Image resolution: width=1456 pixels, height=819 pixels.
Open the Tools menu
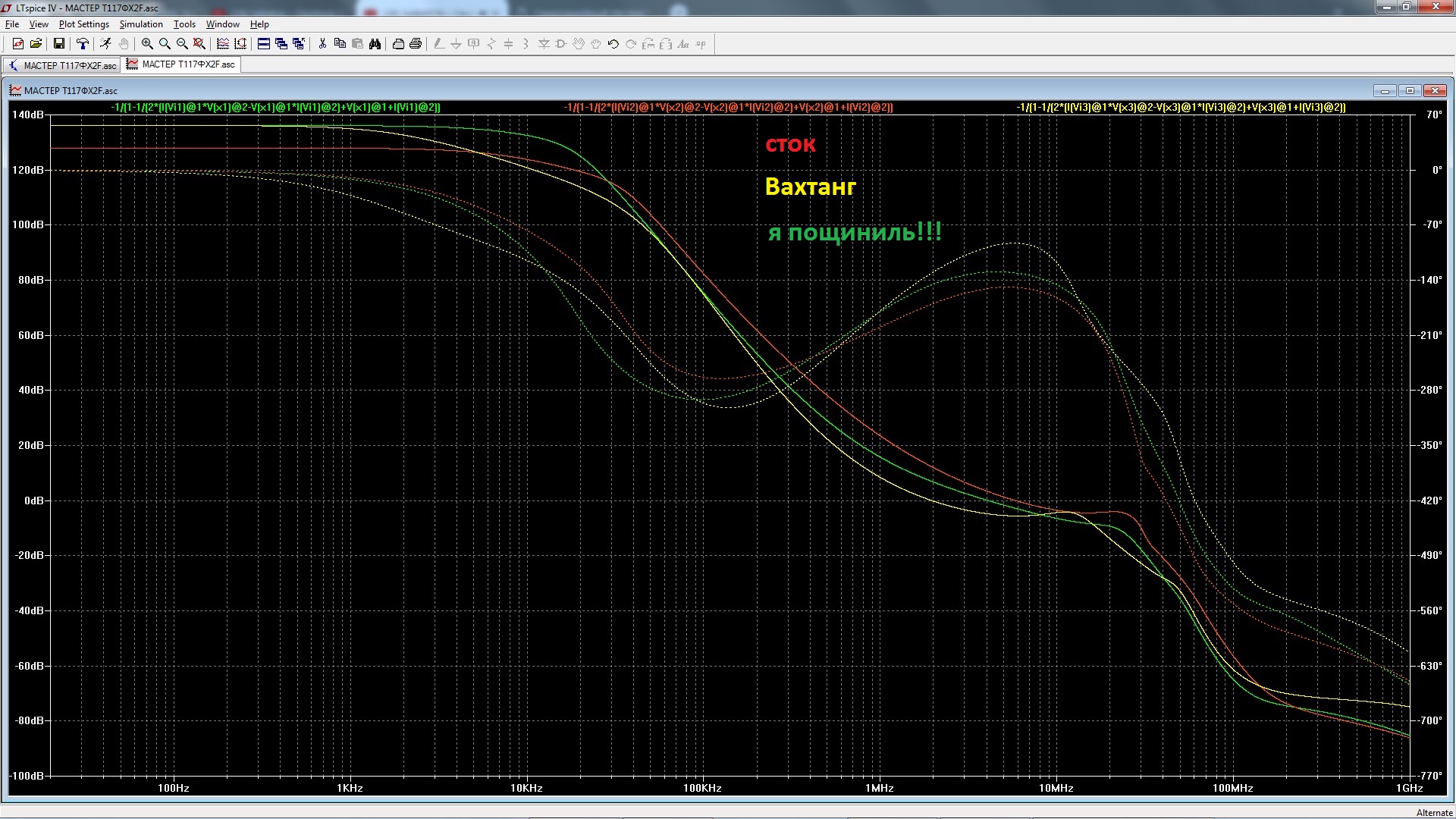184,24
